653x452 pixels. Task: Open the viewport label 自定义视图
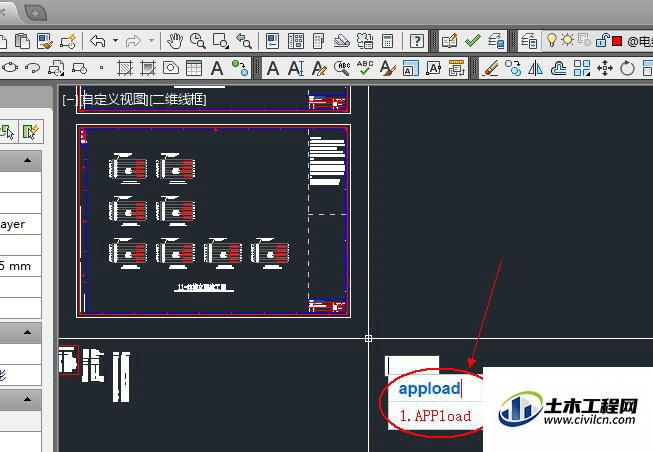(x=114, y=99)
